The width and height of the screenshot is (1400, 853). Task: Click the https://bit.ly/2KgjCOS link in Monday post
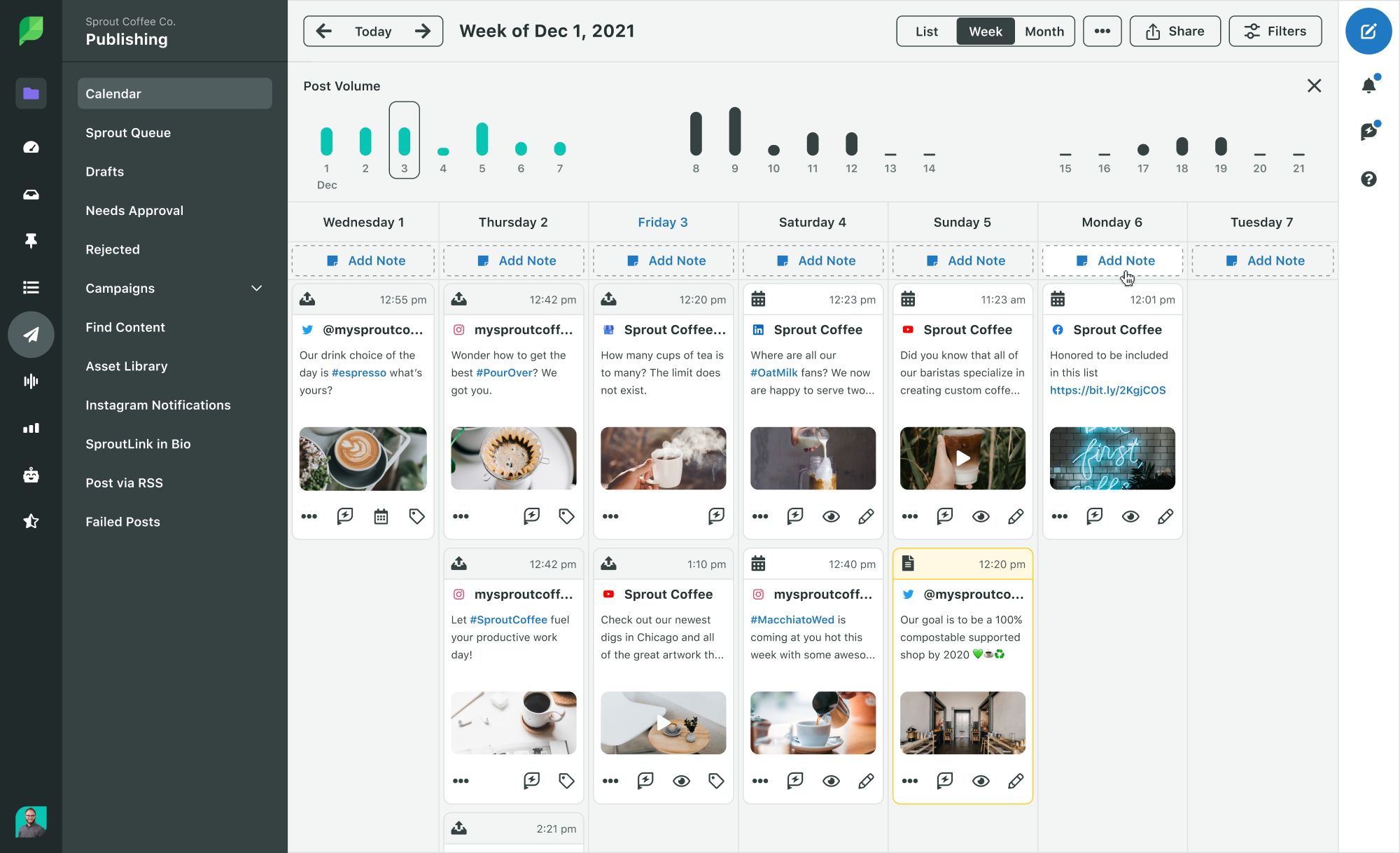pos(1108,390)
